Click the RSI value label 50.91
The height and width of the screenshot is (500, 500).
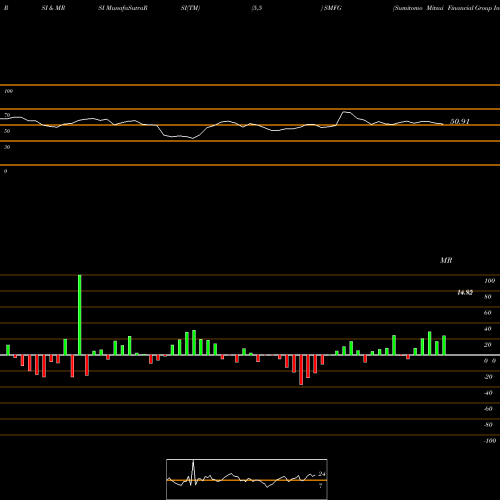click(460, 122)
